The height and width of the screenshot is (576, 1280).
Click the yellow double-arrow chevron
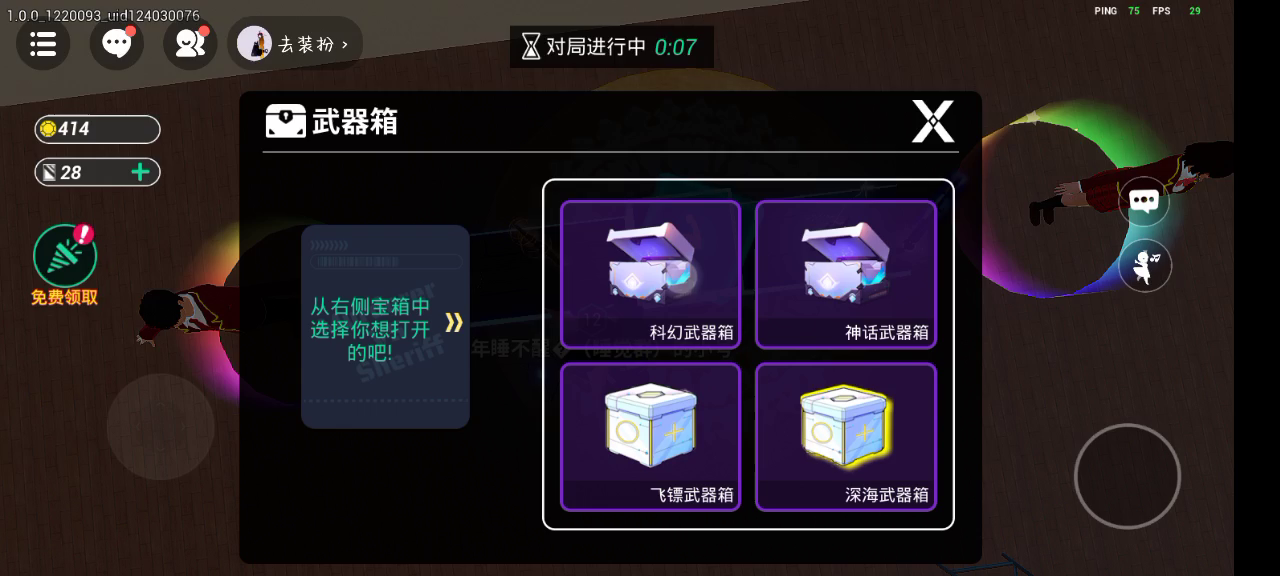point(454,322)
